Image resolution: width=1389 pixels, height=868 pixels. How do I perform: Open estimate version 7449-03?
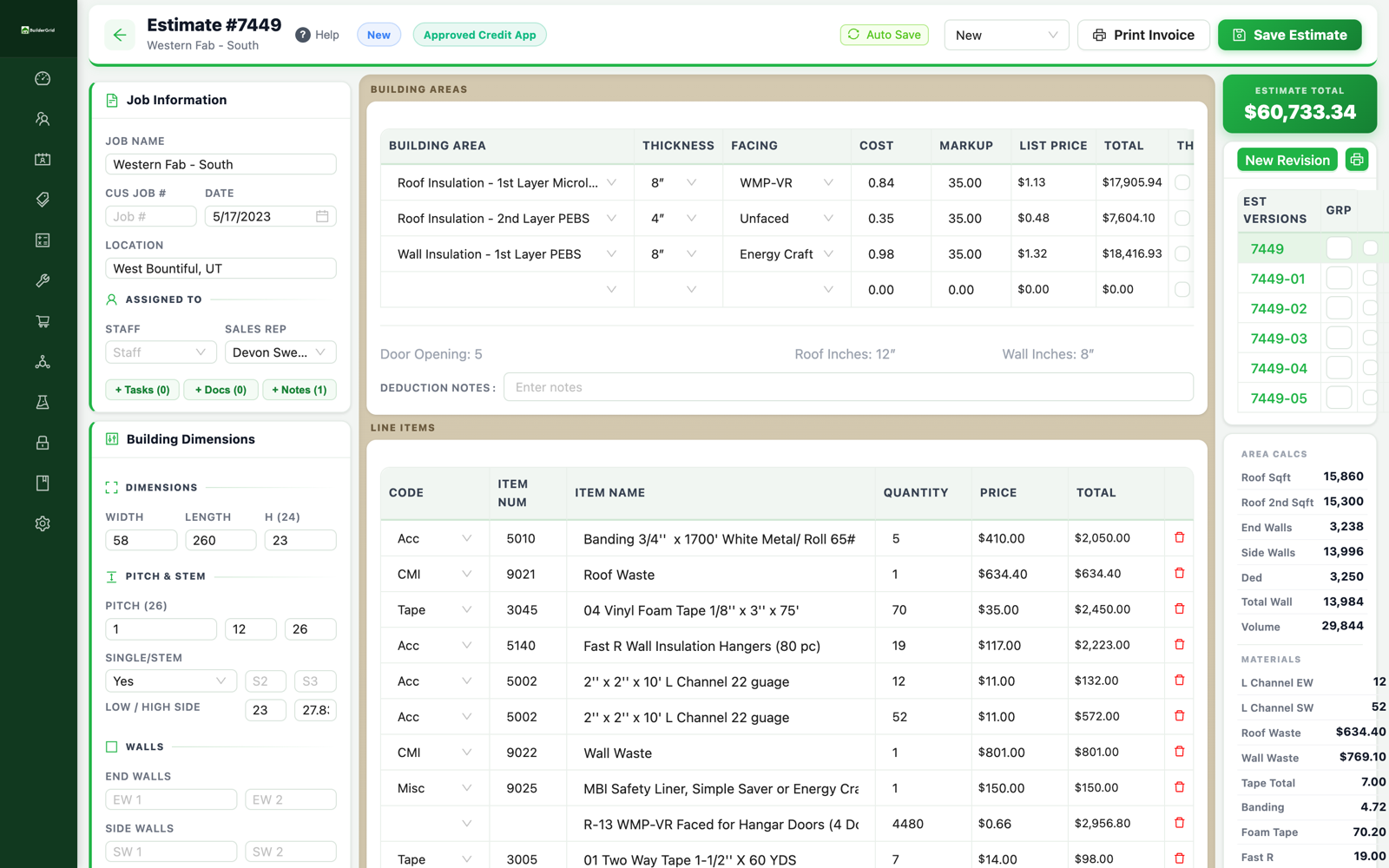tap(1278, 339)
